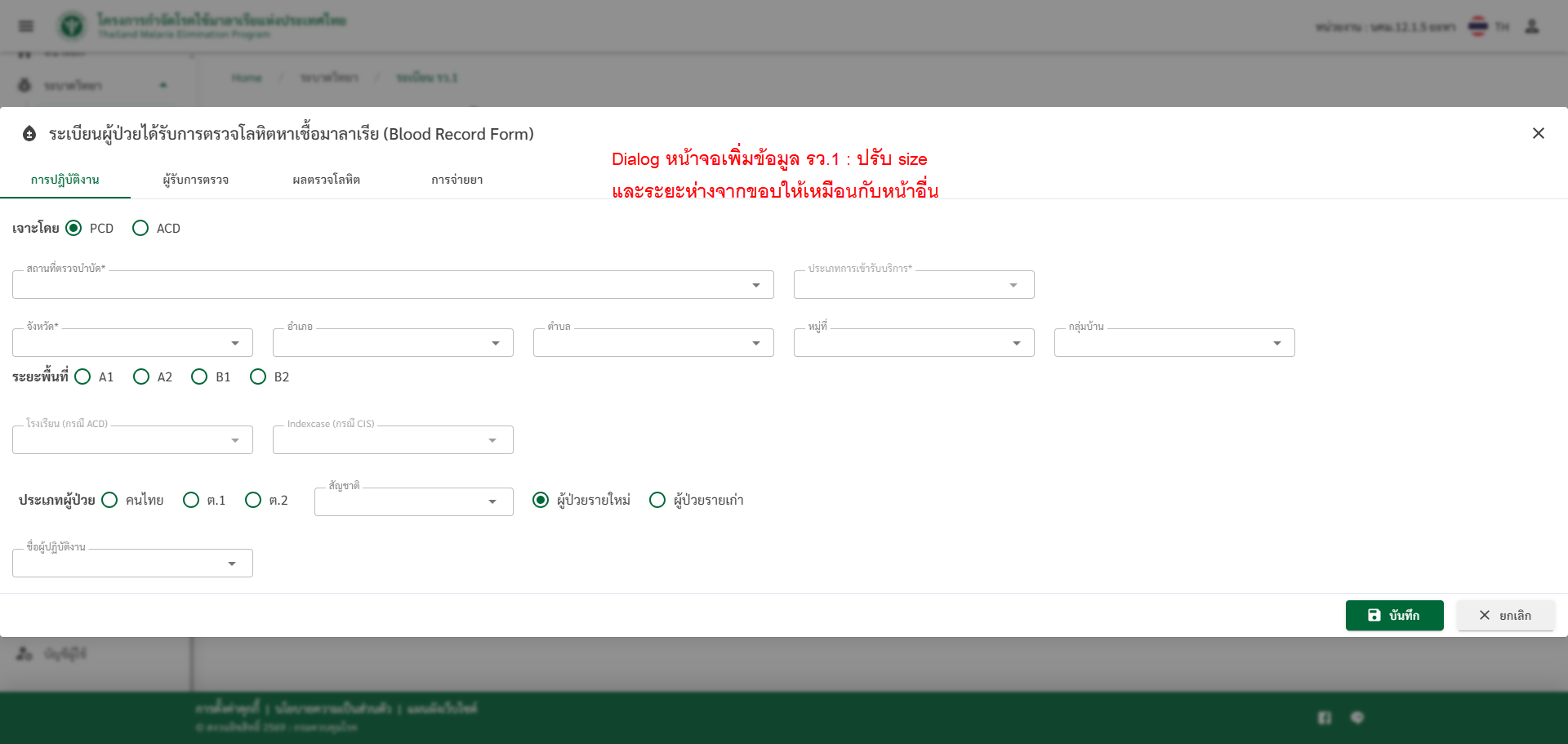
Task: Expand the ประเภทการเข้ารับบริการ dropdown
Action: 913,285
